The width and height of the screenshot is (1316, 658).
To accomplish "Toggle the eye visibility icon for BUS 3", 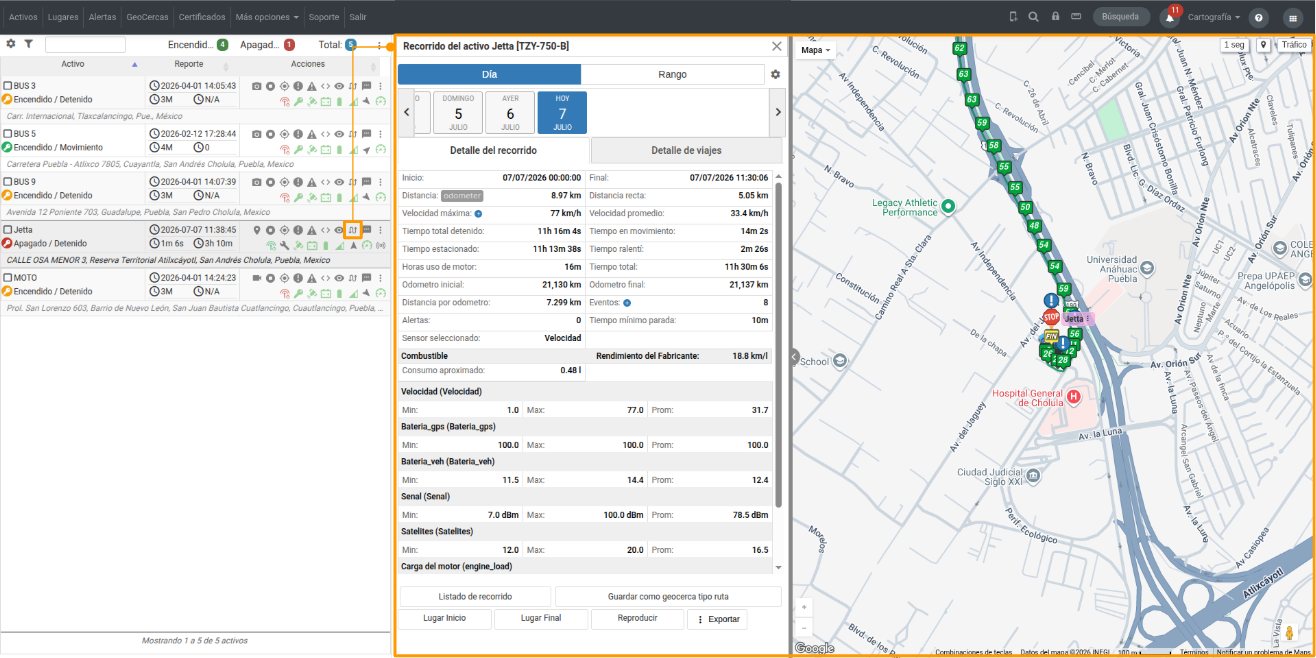I will (x=339, y=86).
